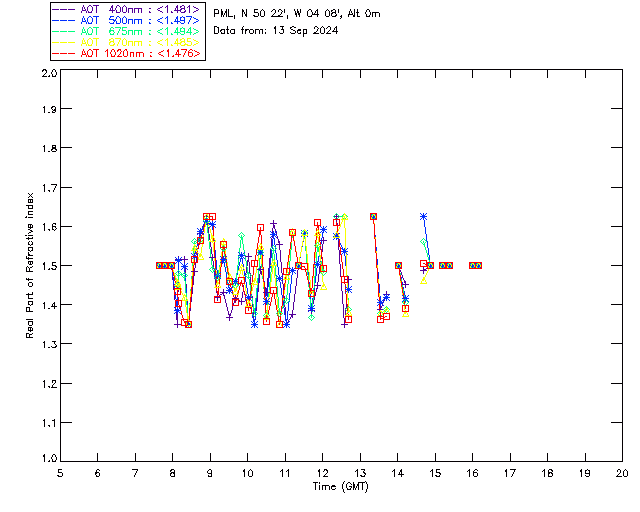Click the 2.0 tick label on y-axis
640x512 pixels.
47,74
